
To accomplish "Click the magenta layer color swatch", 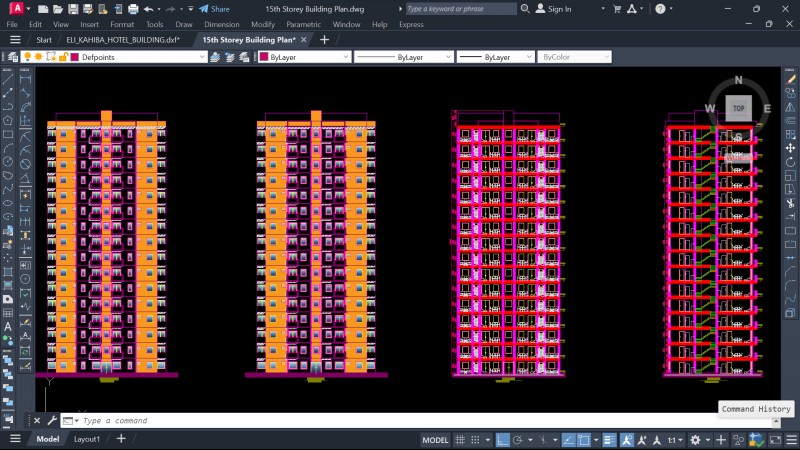I will [74, 57].
